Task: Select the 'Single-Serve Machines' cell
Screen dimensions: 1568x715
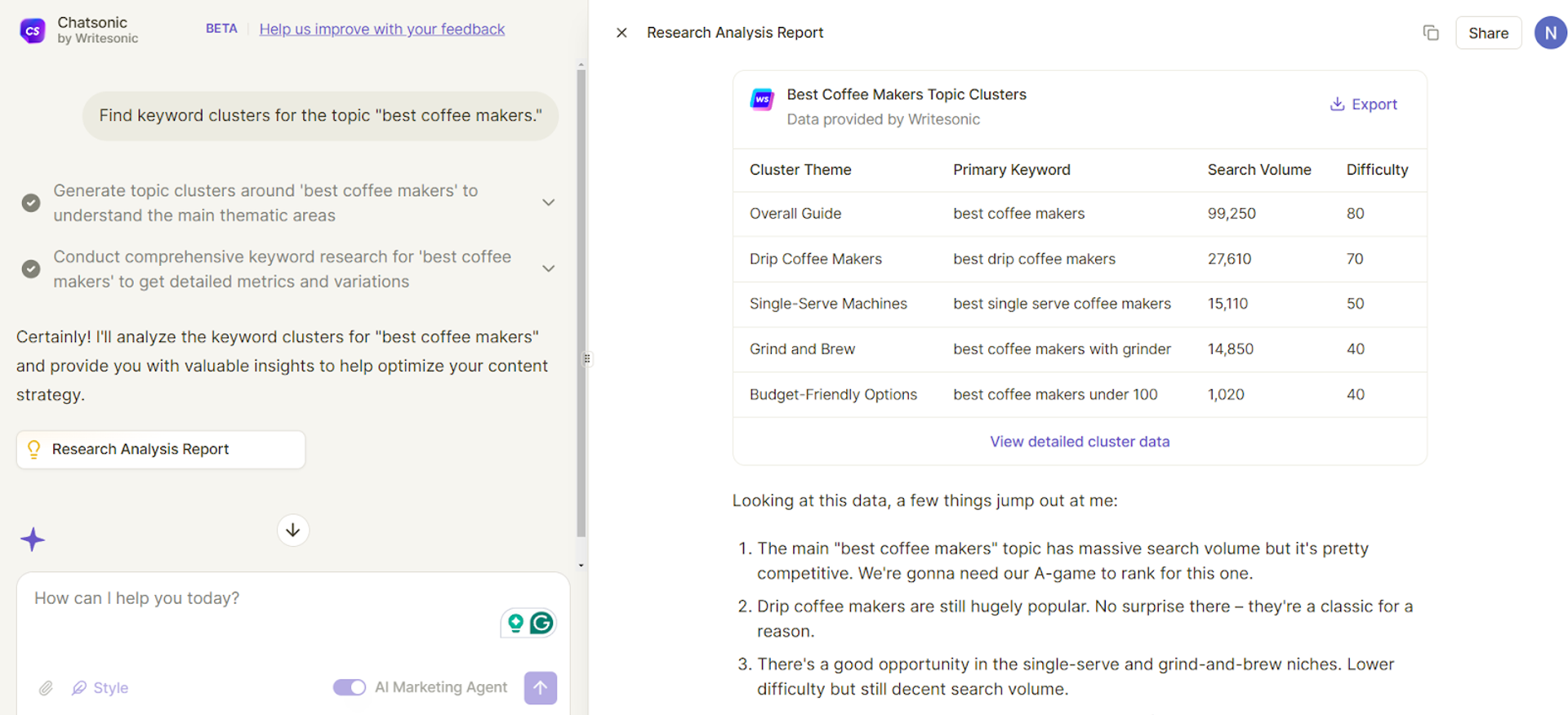Action: pyautogui.click(x=828, y=304)
